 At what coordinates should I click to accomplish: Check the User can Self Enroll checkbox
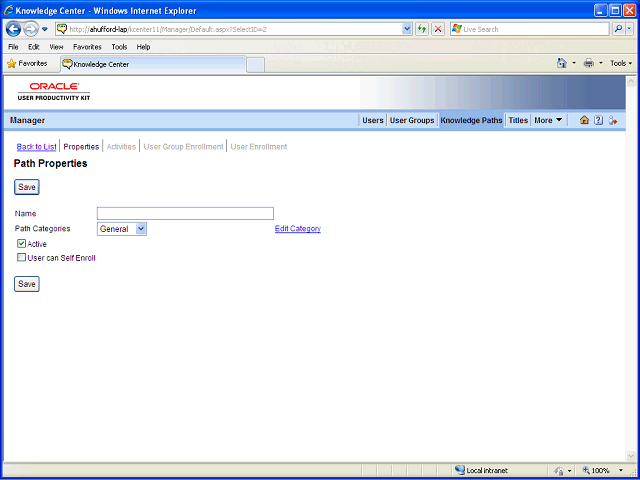point(21,258)
